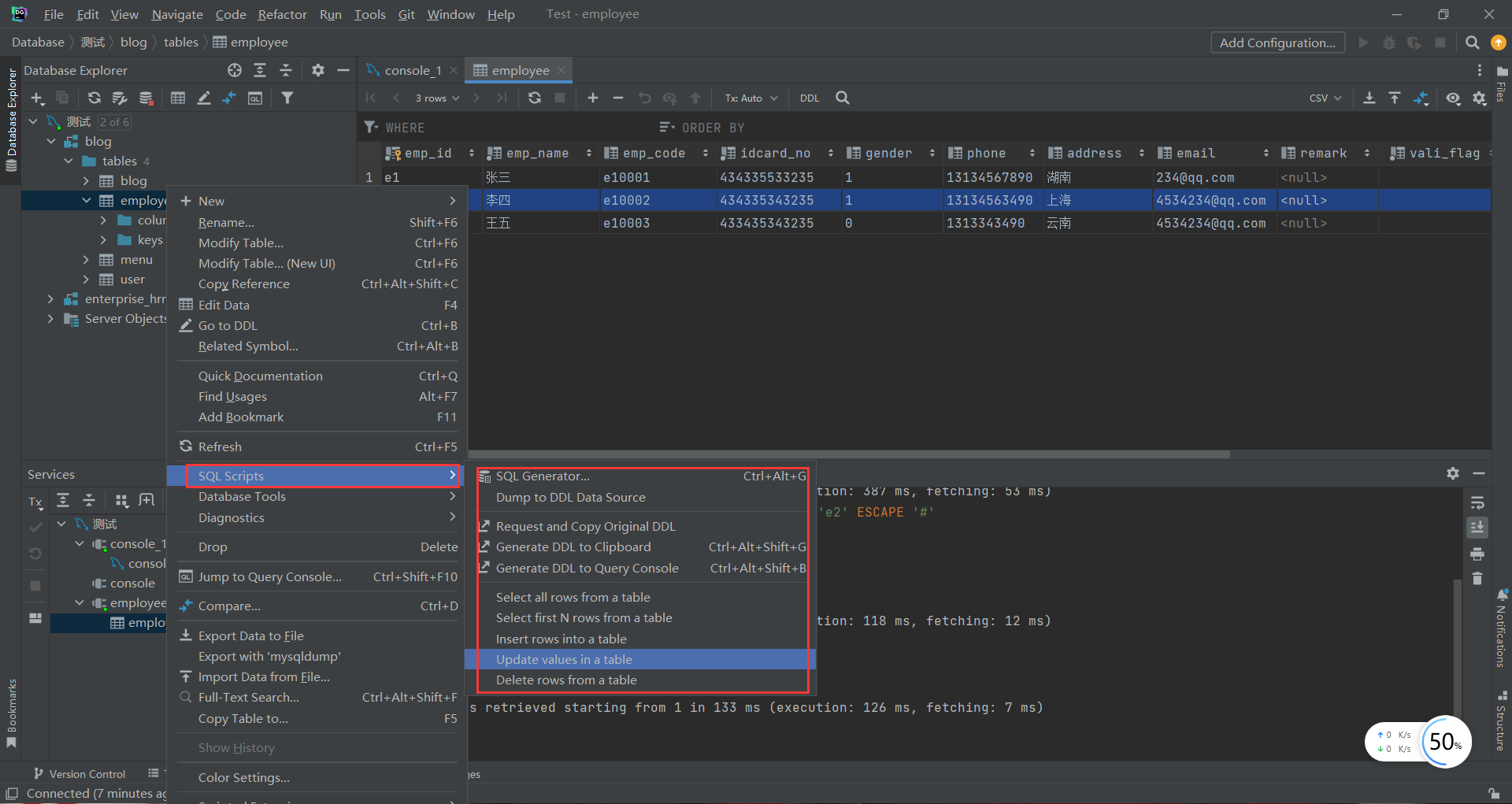Click the delete row minus icon

pyautogui.click(x=618, y=98)
